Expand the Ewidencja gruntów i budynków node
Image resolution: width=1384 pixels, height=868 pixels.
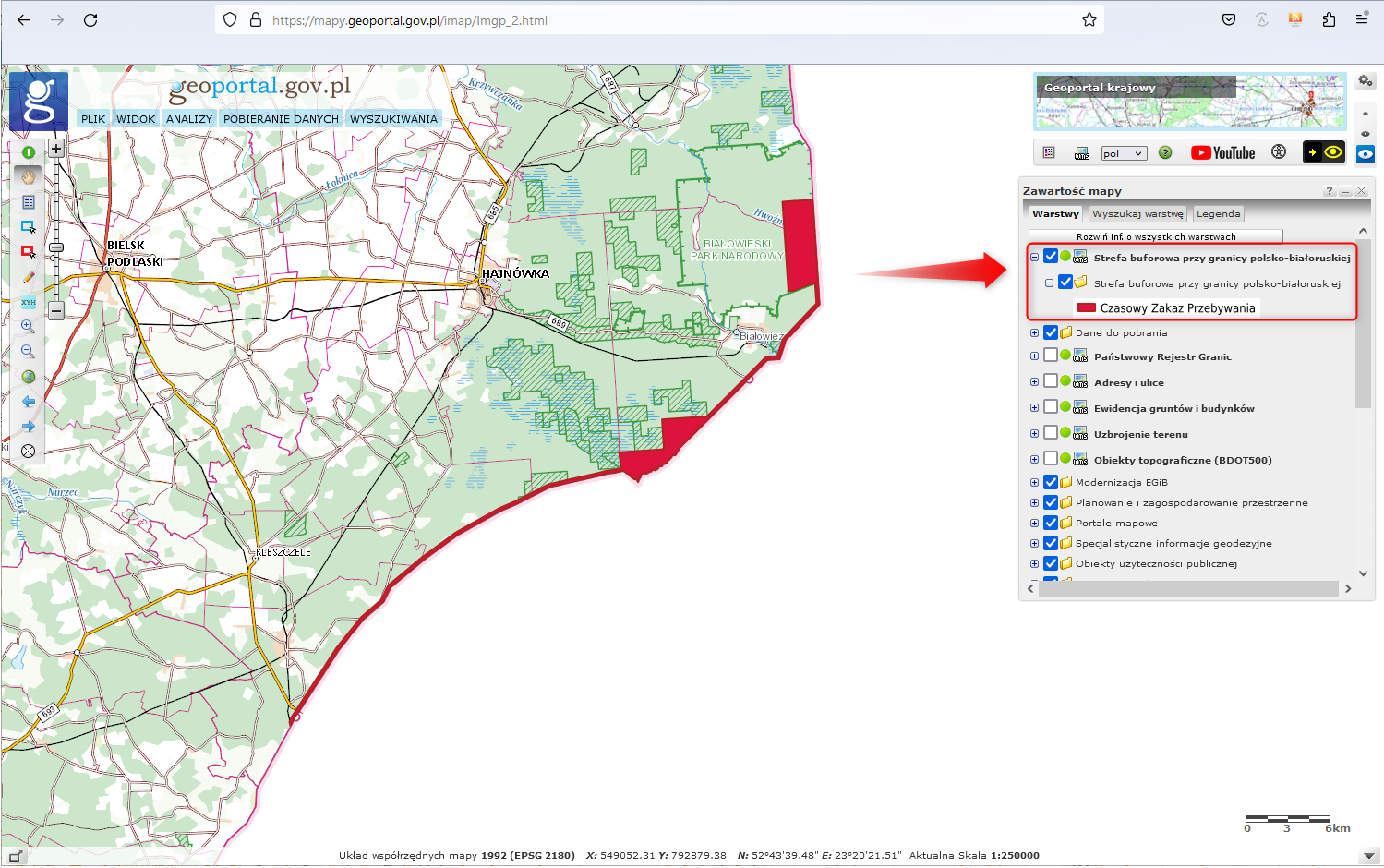tap(1034, 407)
